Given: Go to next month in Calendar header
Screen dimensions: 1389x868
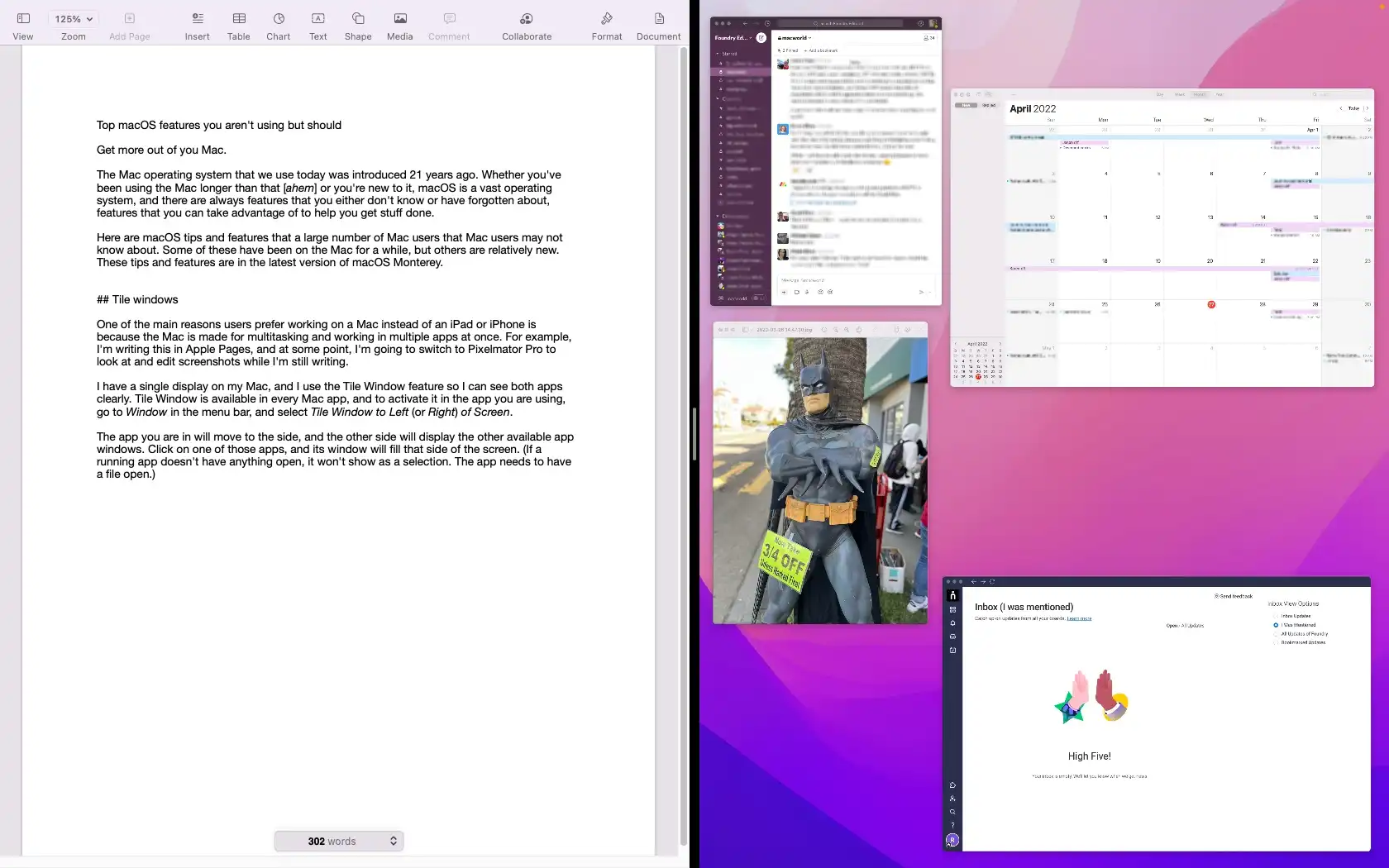Looking at the screenshot, I should [1368, 108].
